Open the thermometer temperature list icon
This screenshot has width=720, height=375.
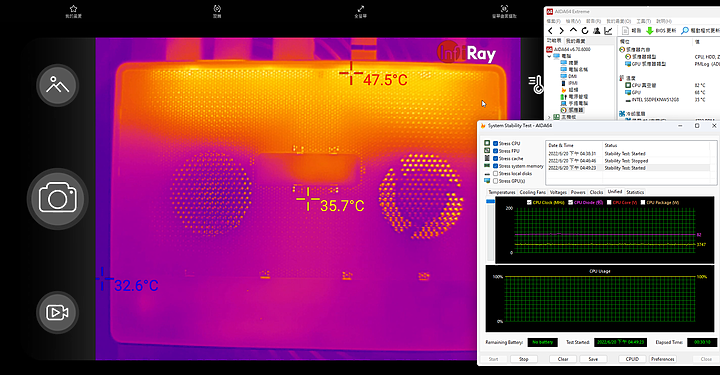(536, 84)
